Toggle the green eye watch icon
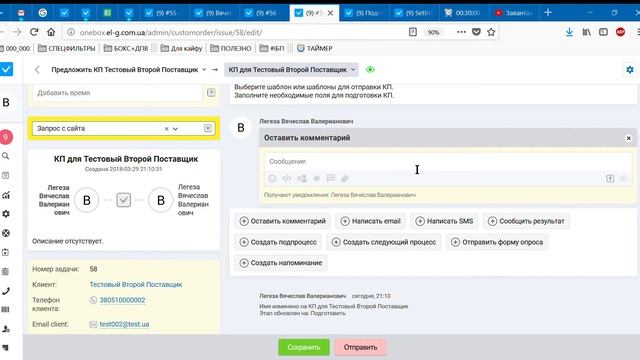This screenshot has width=640, height=360. 370,70
